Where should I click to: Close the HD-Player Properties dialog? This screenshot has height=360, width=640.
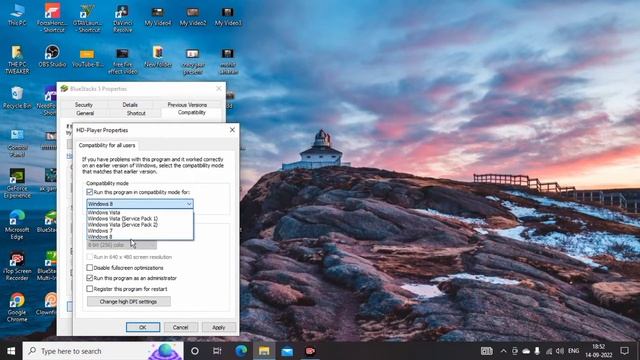(x=232, y=130)
